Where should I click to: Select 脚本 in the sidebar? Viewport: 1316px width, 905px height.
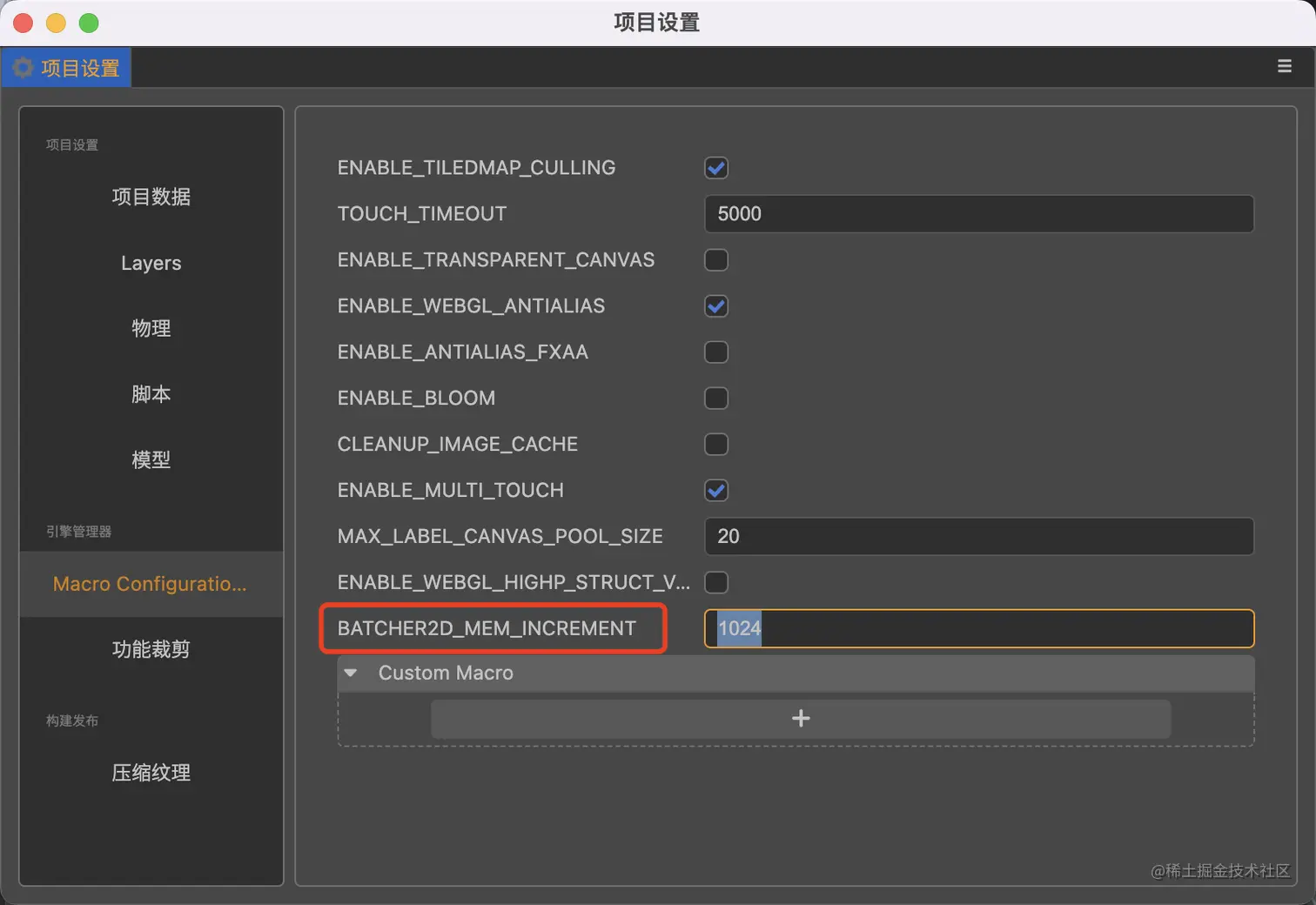tap(151, 394)
